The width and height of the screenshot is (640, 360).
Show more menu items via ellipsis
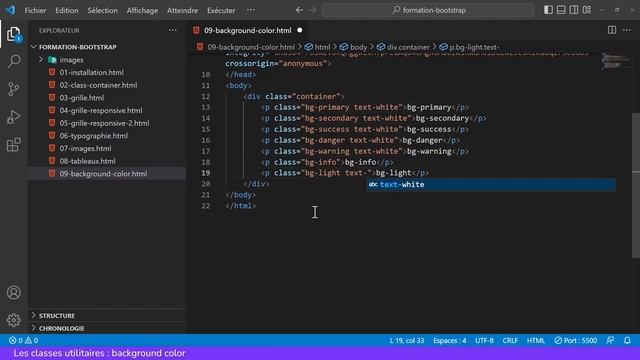(251, 10)
